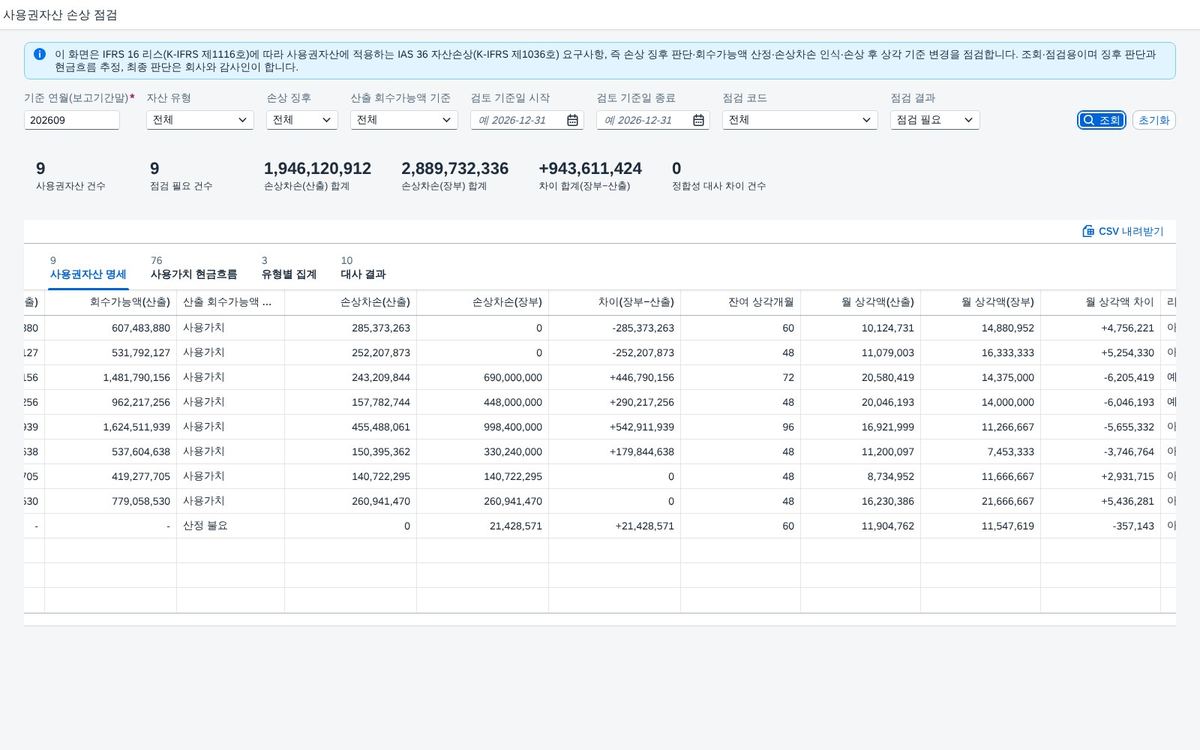Image resolution: width=1200 pixels, height=750 pixels.
Task: Click the 20,580,419 monthly depreciation cell
Action: pos(861,378)
